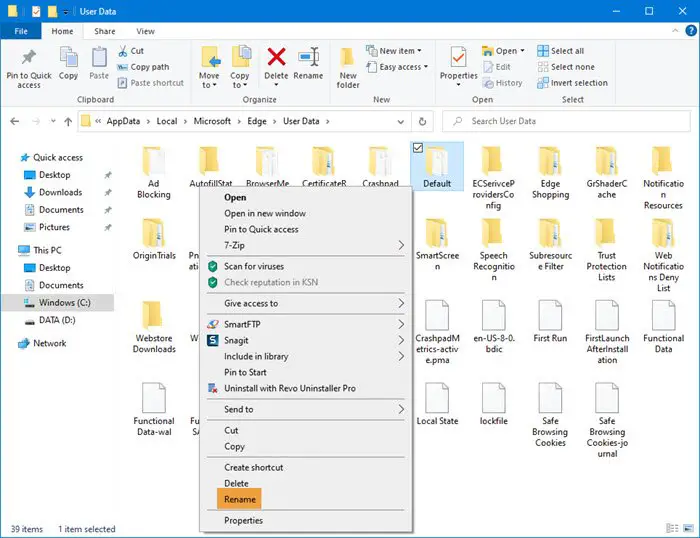Open the New item dropdown
This screenshot has width=700, height=538.
pos(400,51)
